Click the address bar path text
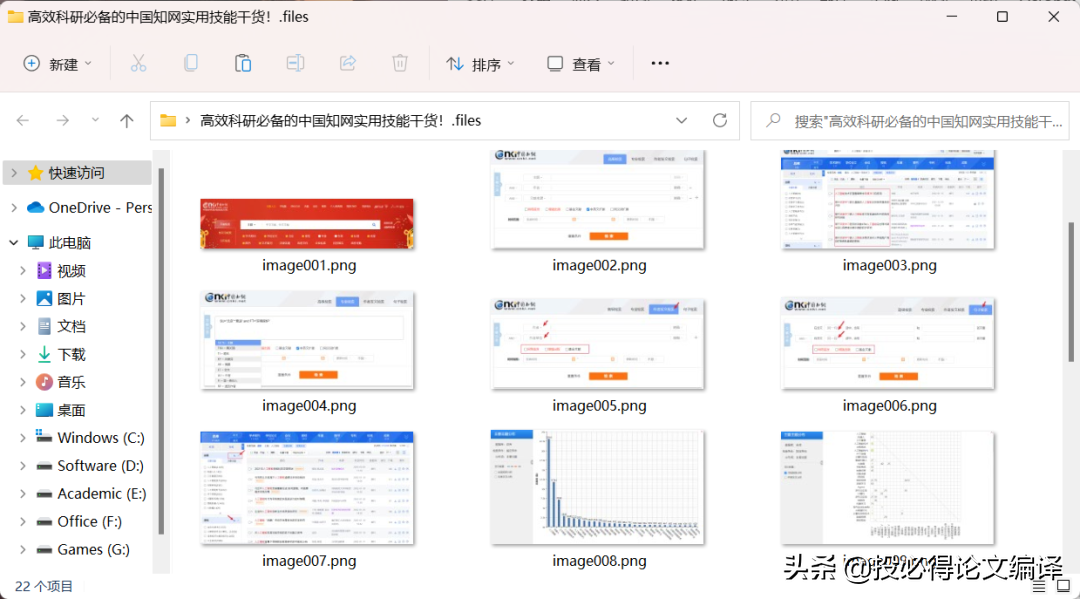The image size is (1080, 599). [x=340, y=120]
